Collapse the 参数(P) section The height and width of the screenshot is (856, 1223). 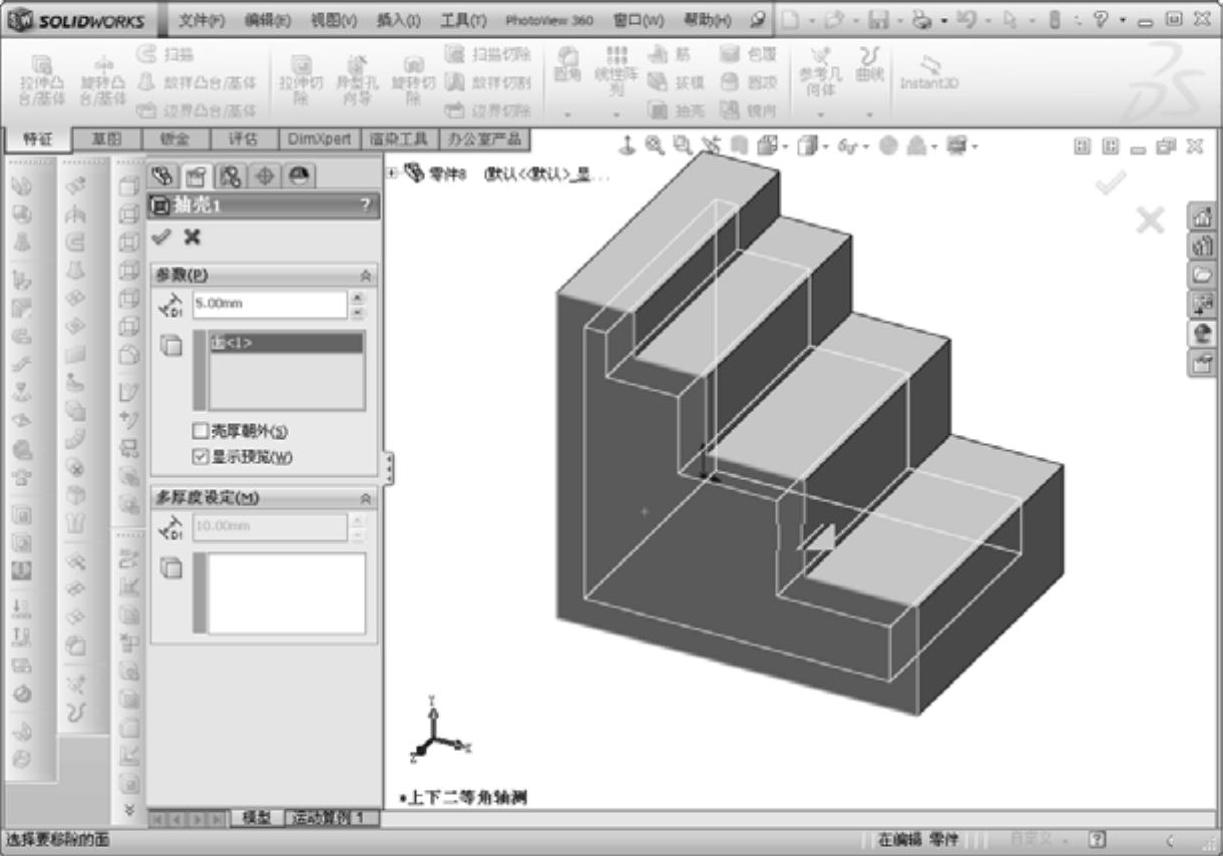366,275
